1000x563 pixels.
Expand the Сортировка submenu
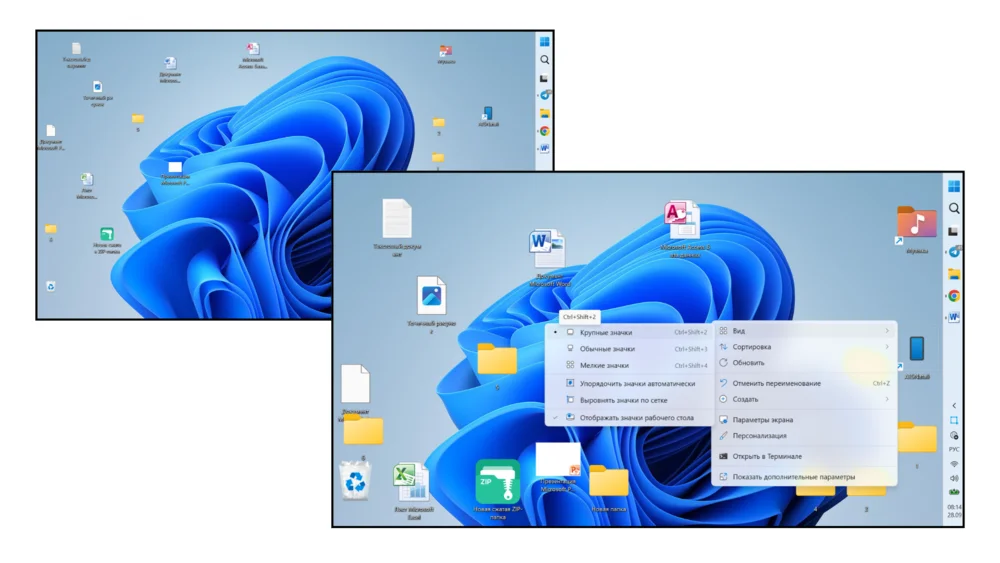804,347
